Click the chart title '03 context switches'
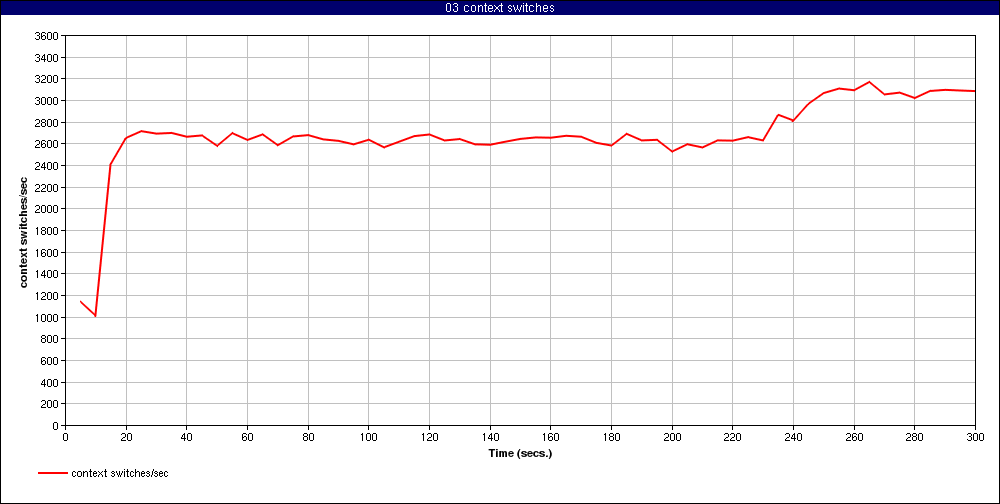 point(500,8)
